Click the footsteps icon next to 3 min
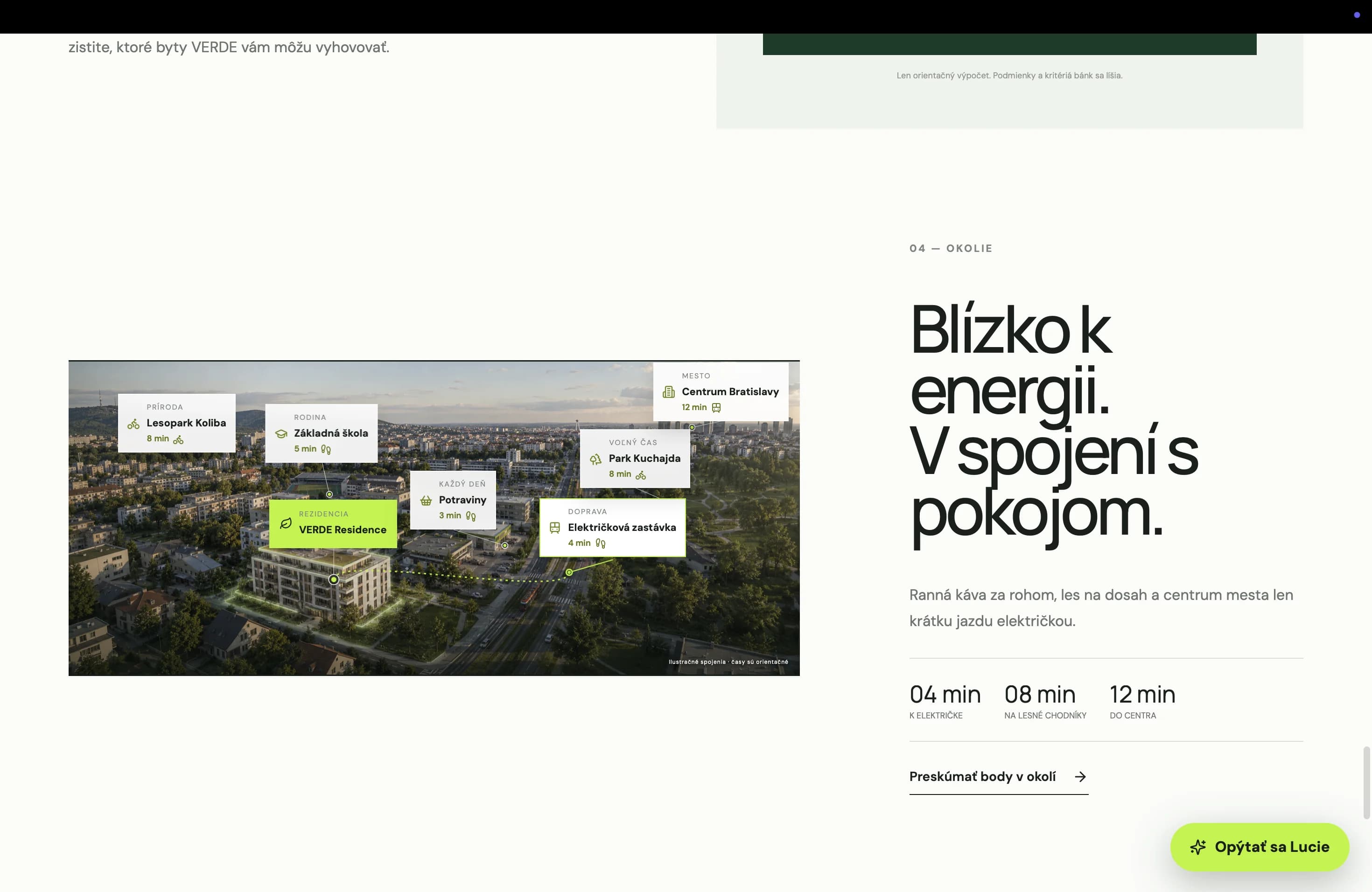This screenshot has height=892, width=1372. point(471,516)
